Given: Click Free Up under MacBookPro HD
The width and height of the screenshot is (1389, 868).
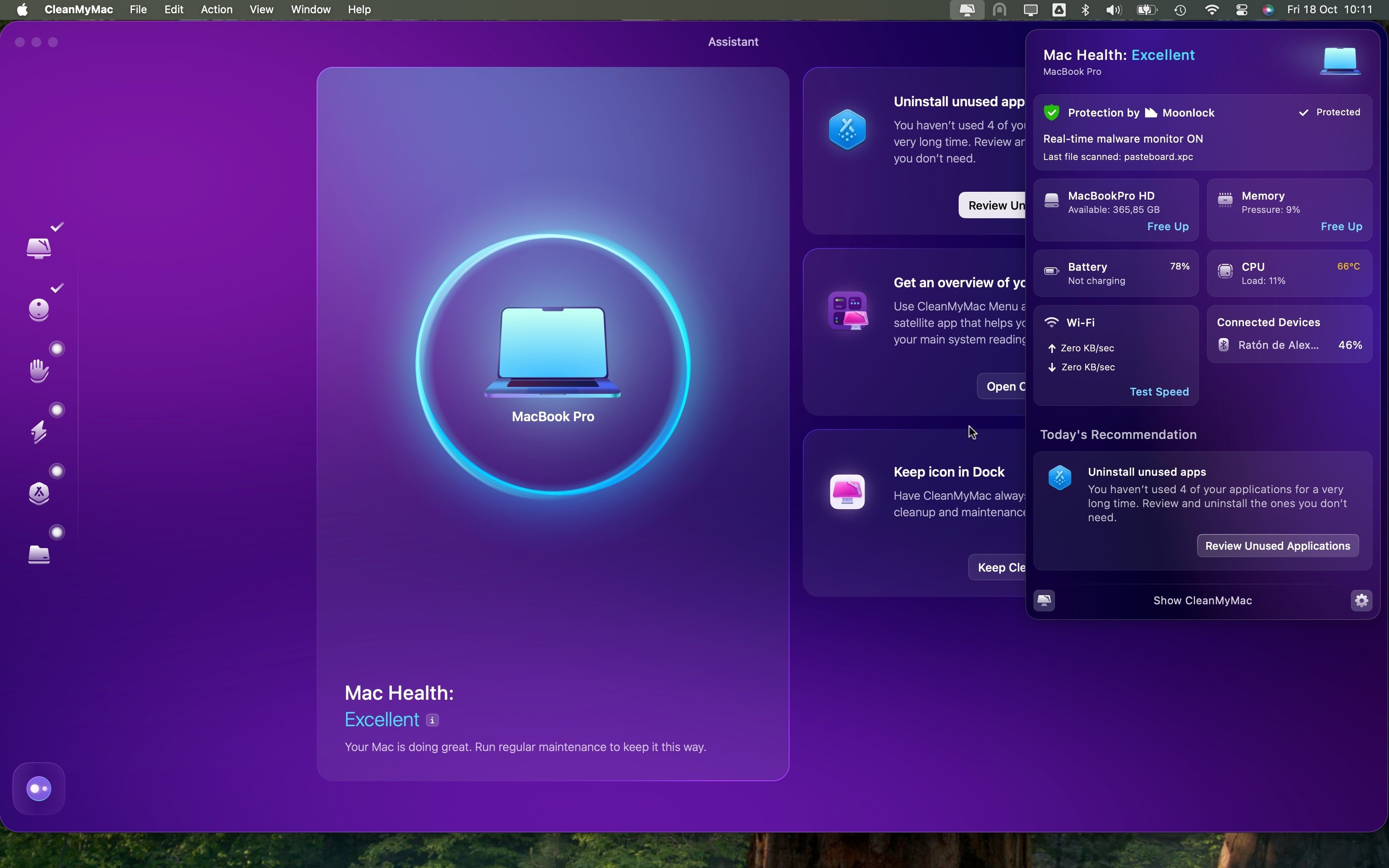Looking at the screenshot, I should [x=1167, y=227].
